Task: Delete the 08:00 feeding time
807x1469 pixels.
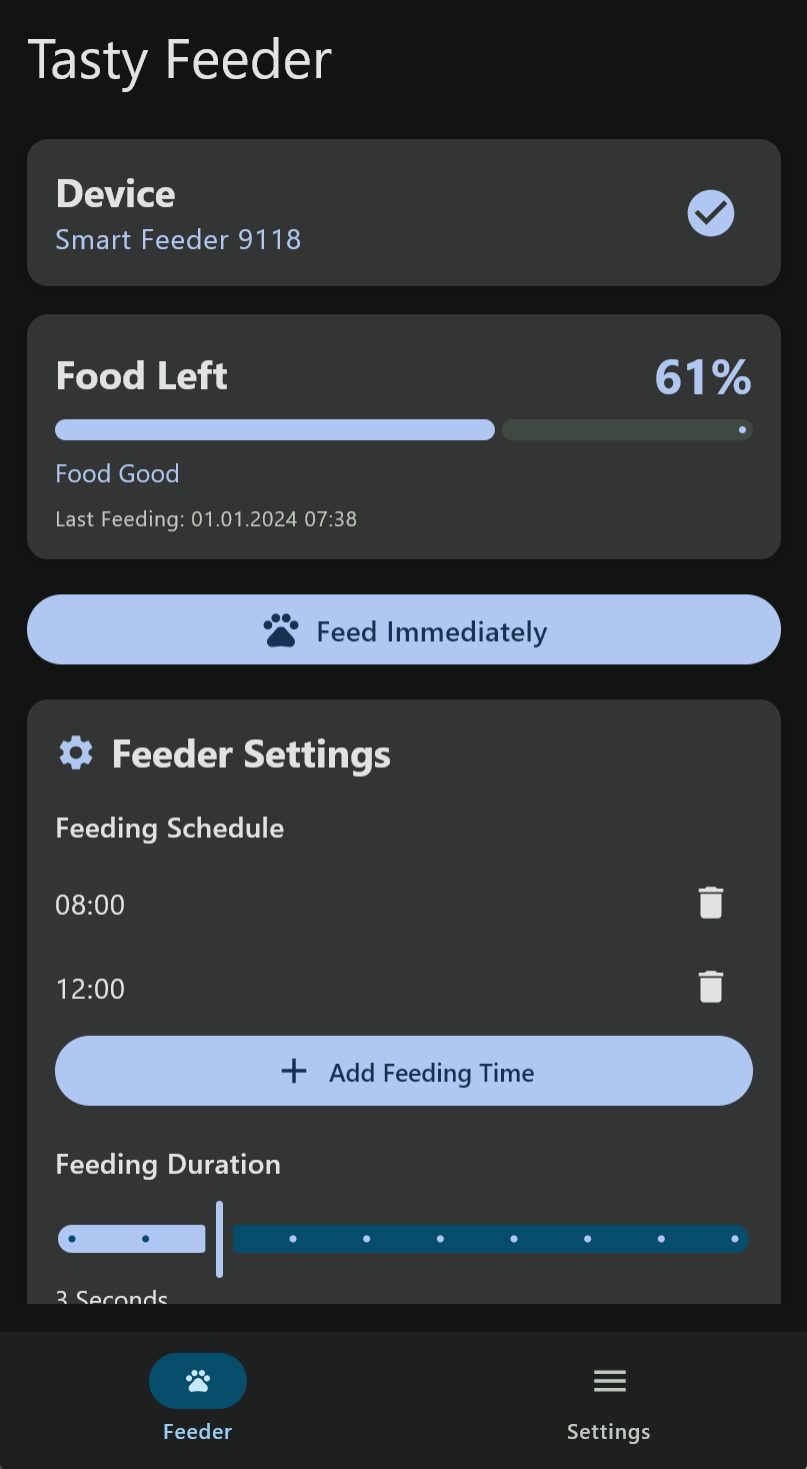Action: [710, 903]
